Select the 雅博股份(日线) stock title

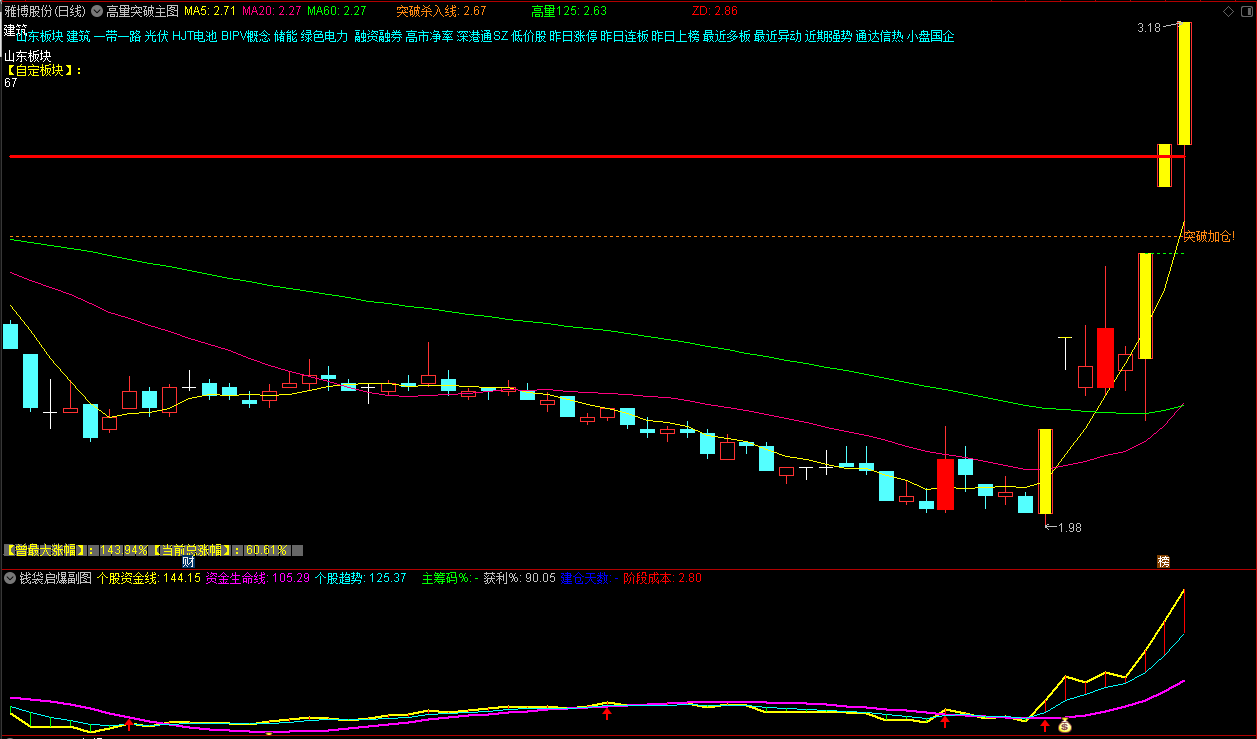point(44,11)
